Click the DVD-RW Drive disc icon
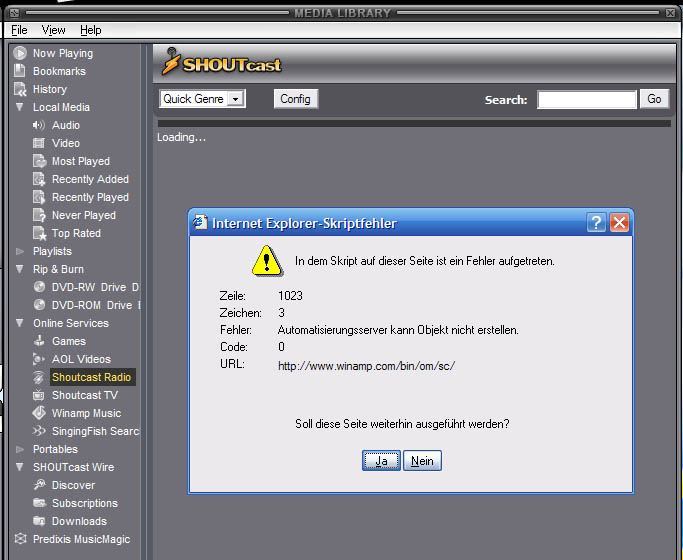This screenshot has height=560, width=683. point(39,287)
